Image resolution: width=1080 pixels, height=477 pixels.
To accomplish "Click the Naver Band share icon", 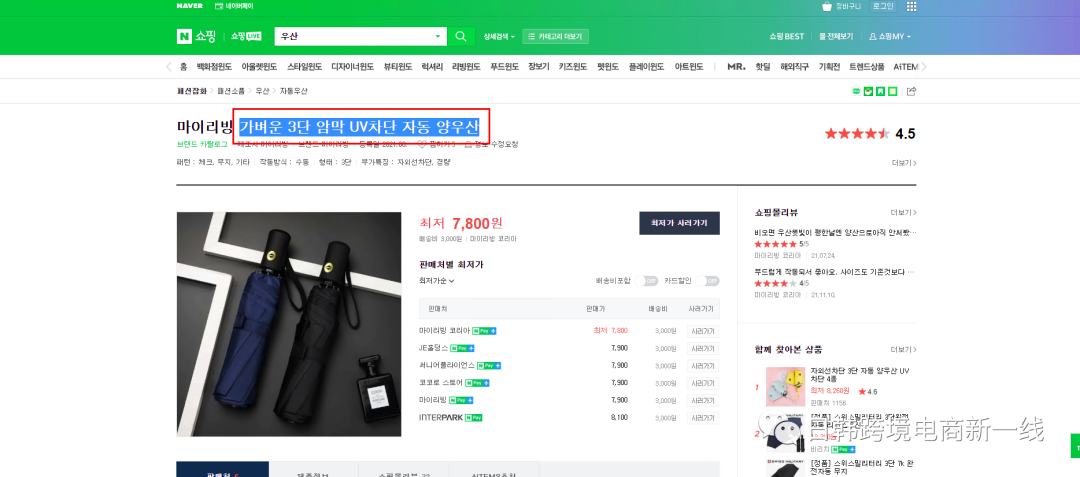I will tap(880, 91).
